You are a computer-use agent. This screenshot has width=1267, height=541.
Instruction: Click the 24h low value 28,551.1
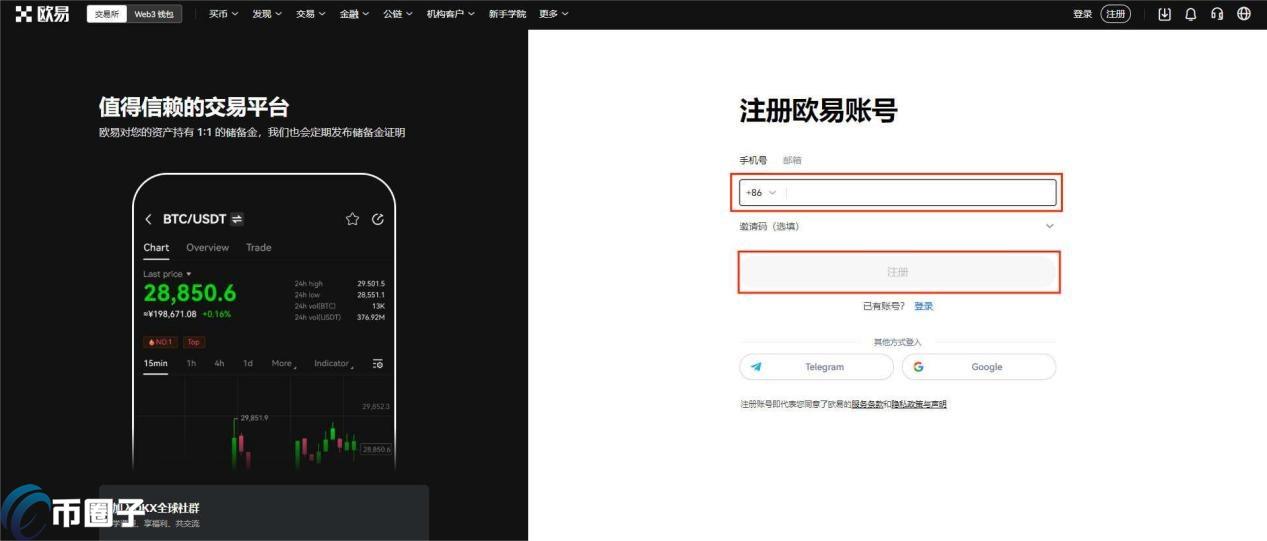point(371,295)
